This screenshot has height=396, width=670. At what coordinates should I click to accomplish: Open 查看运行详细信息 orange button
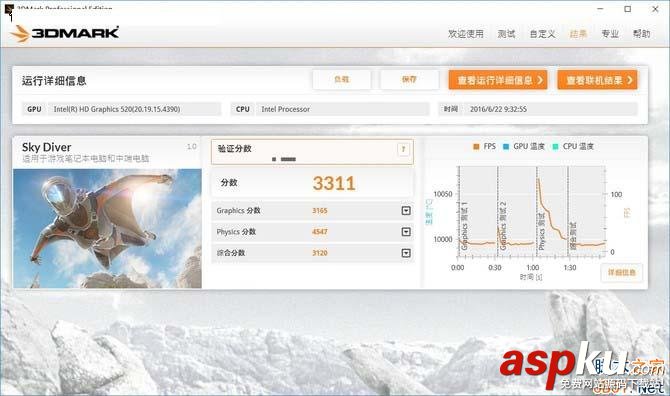pyautogui.click(x=498, y=80)
